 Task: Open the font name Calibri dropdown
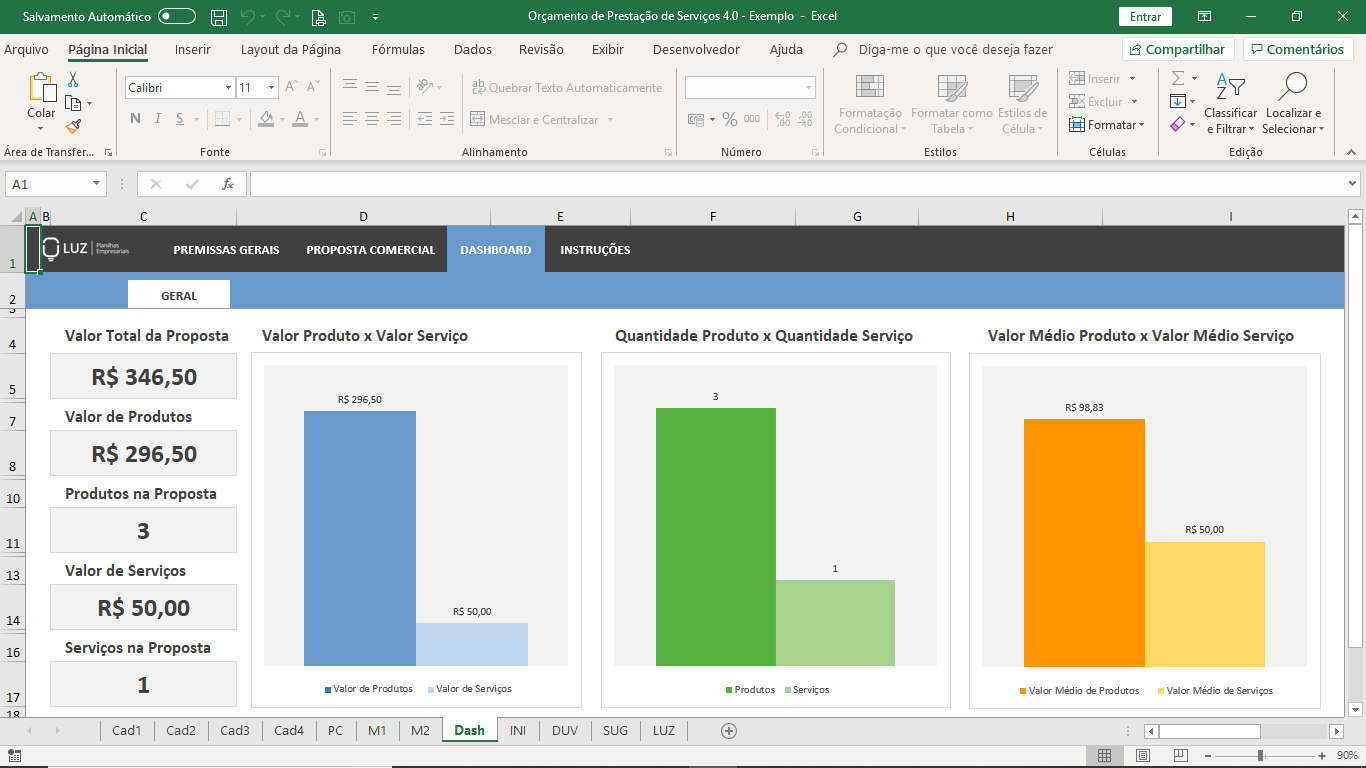pyautogui.click(x=228, y=88)
